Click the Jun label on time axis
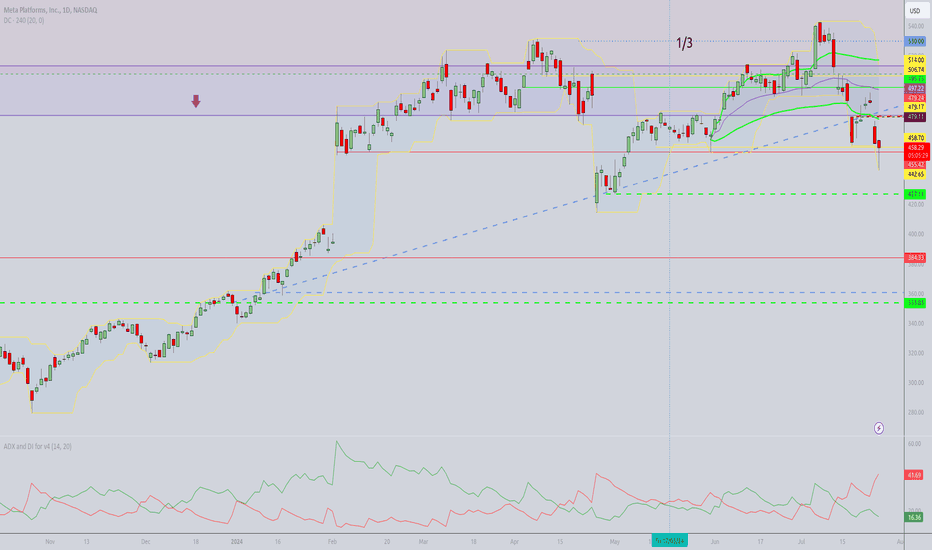The image size is (932, 550). (714, 542)
